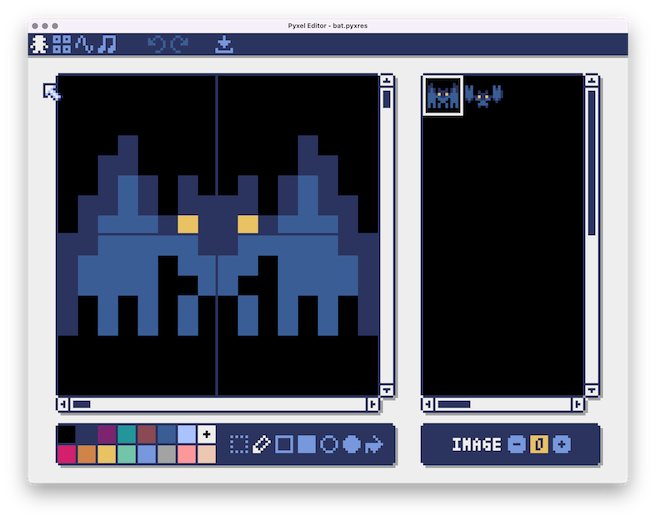Click the canvas scroll down arrow

click(x=387, y=390)
